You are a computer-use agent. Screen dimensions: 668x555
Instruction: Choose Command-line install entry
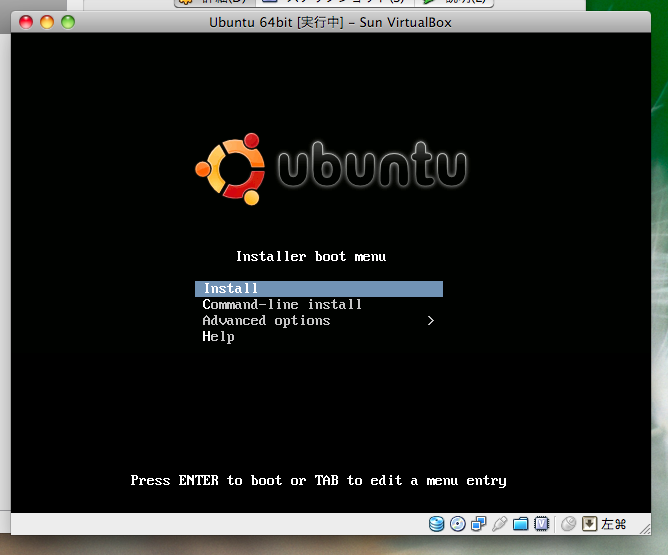click(282, 305)
